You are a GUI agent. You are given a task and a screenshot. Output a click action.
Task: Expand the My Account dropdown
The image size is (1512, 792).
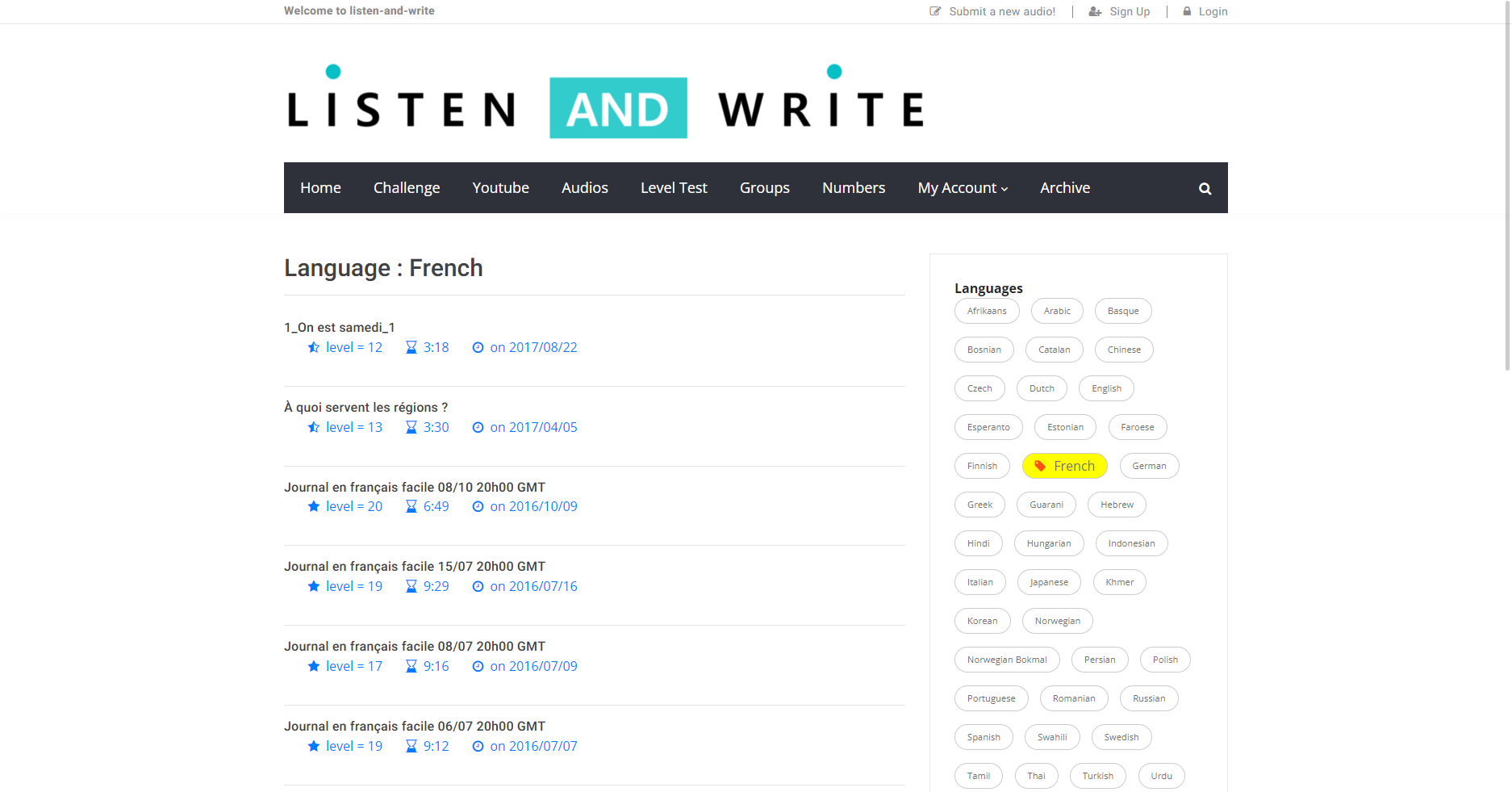point(962,187)
